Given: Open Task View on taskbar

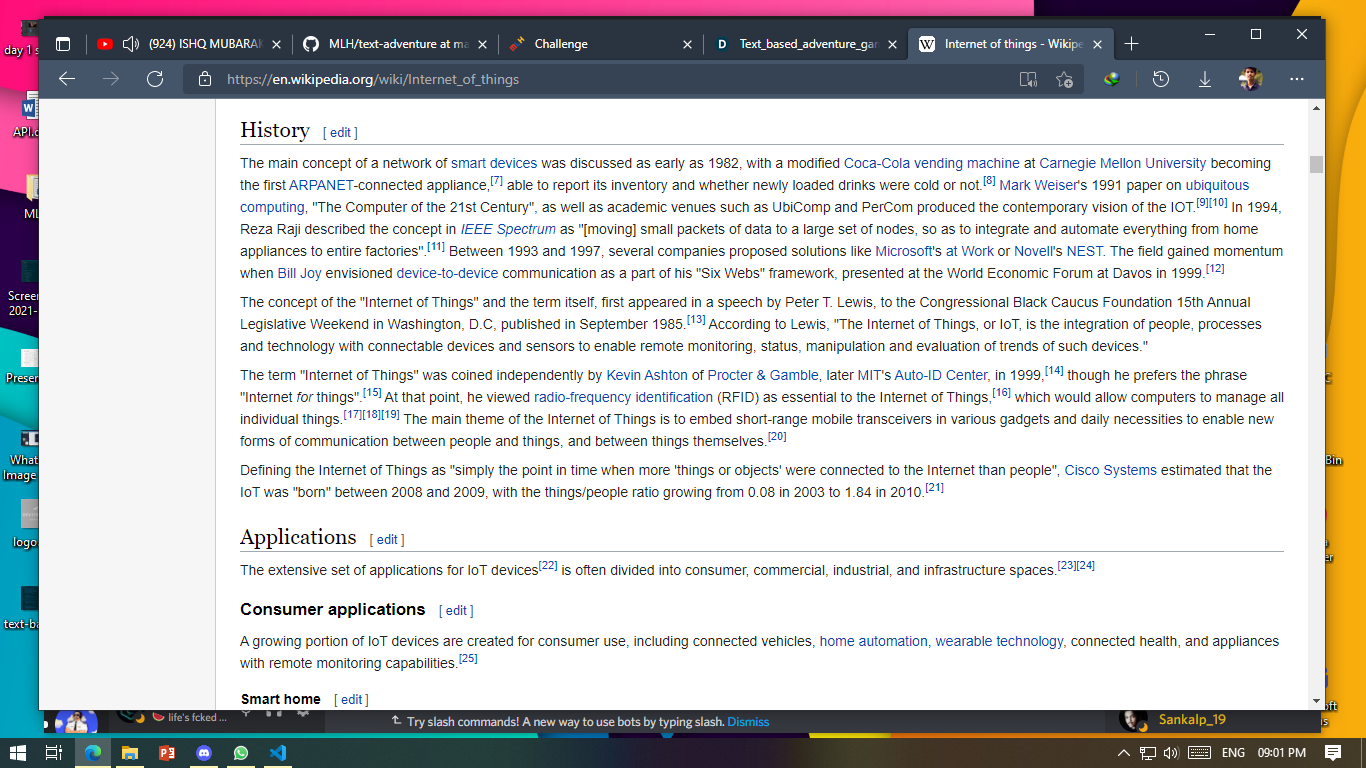Looking at the screenshot, I should click(55, 752).
